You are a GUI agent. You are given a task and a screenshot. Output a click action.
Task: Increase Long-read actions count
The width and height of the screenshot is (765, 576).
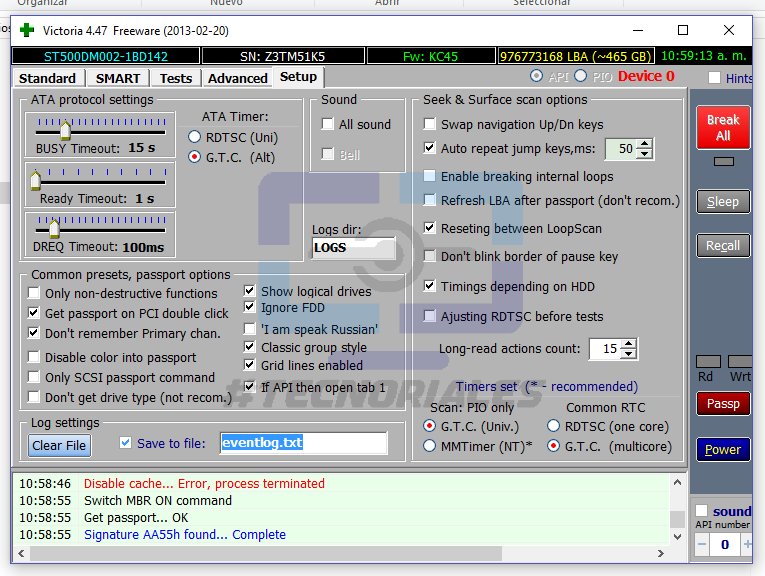point(629,344)
